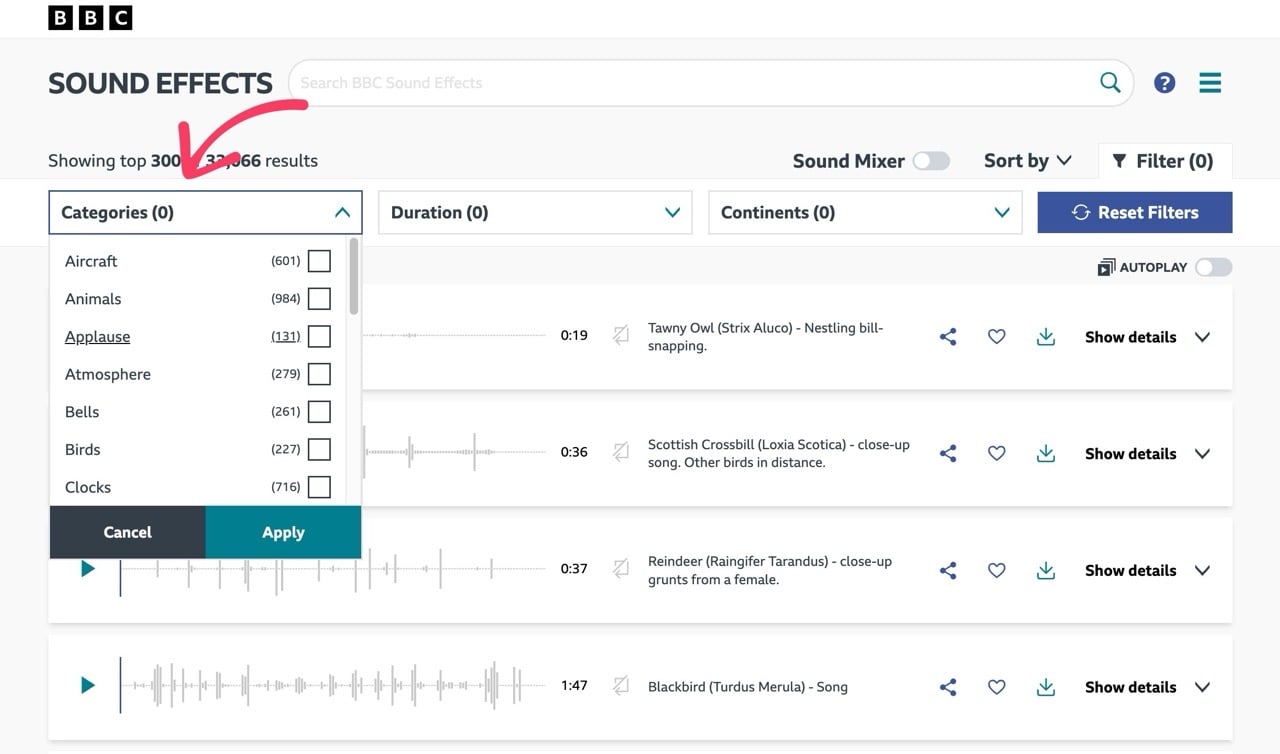Check the Aircraft category checkbox

[319, 261]
